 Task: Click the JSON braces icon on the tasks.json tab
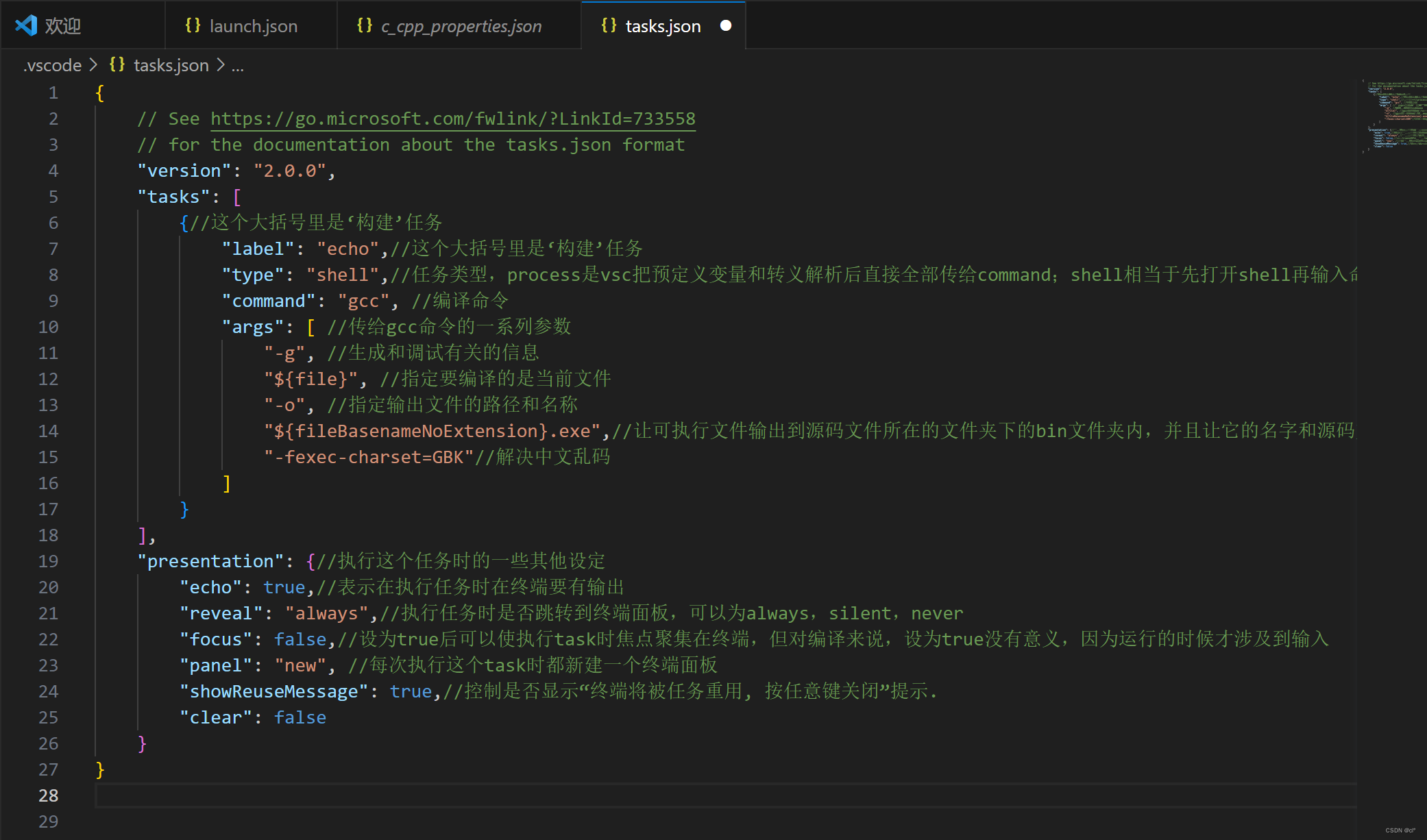pos(609,25)
